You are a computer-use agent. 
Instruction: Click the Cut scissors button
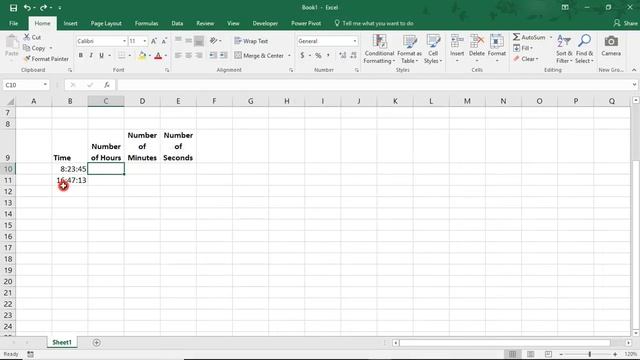[x=32, y=37]
